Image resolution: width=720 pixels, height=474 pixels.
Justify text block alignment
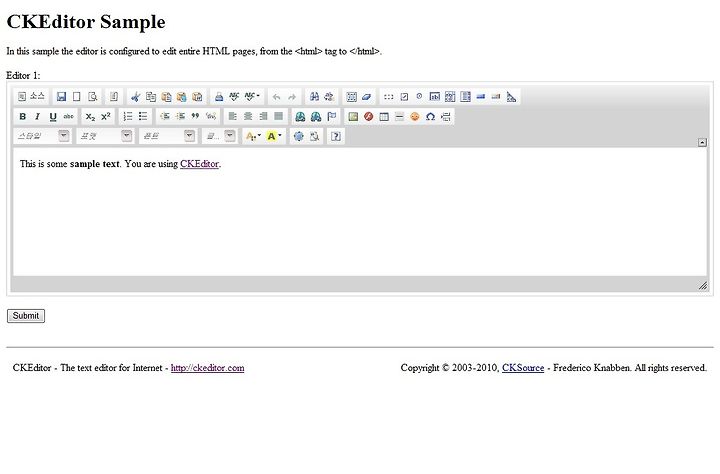[278, 117]
